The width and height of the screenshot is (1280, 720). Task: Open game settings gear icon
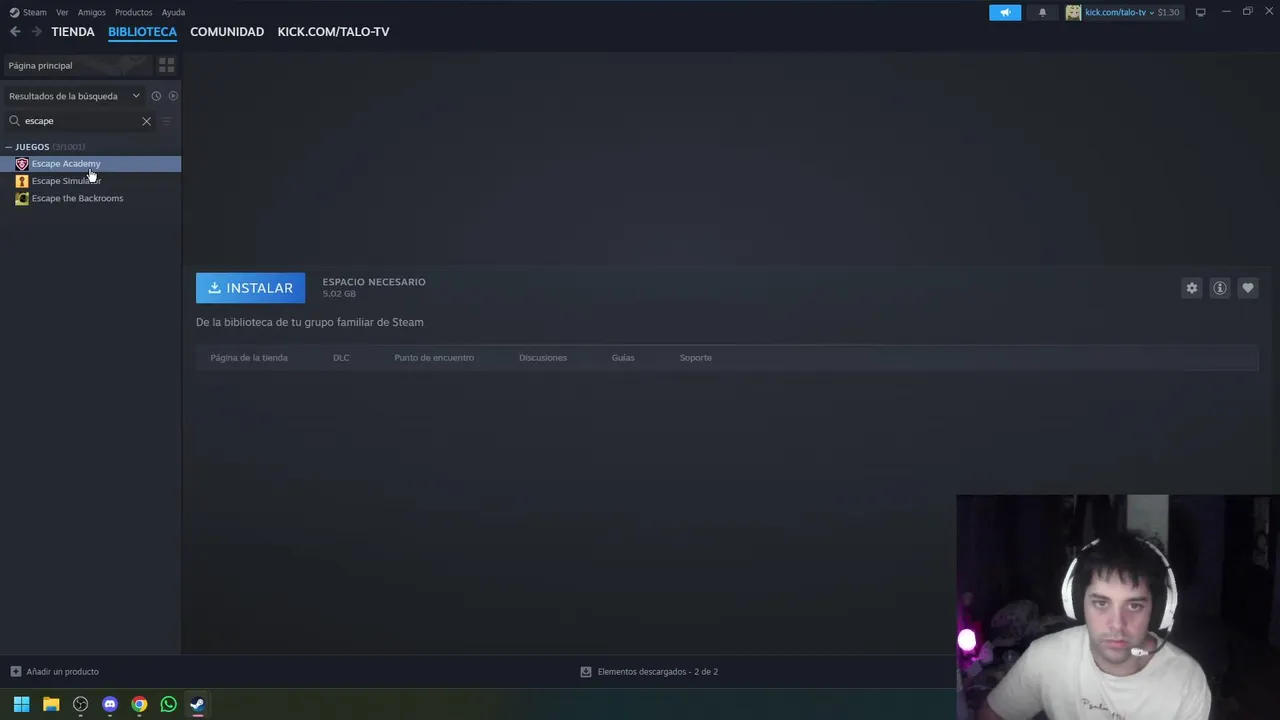click(x=1191, y=288)
